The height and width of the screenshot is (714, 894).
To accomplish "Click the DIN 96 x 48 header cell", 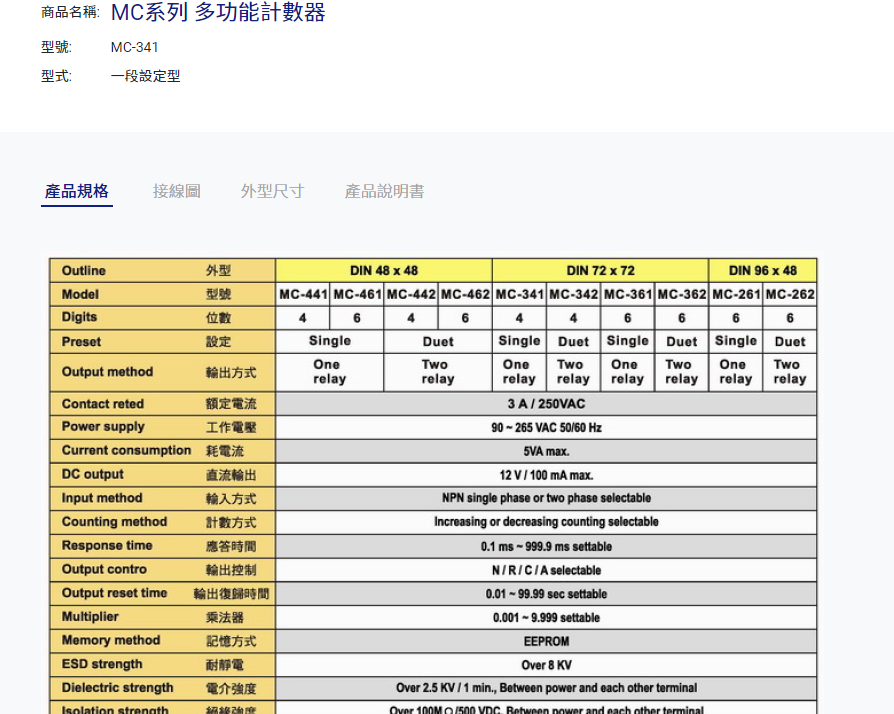I will 763,271.
